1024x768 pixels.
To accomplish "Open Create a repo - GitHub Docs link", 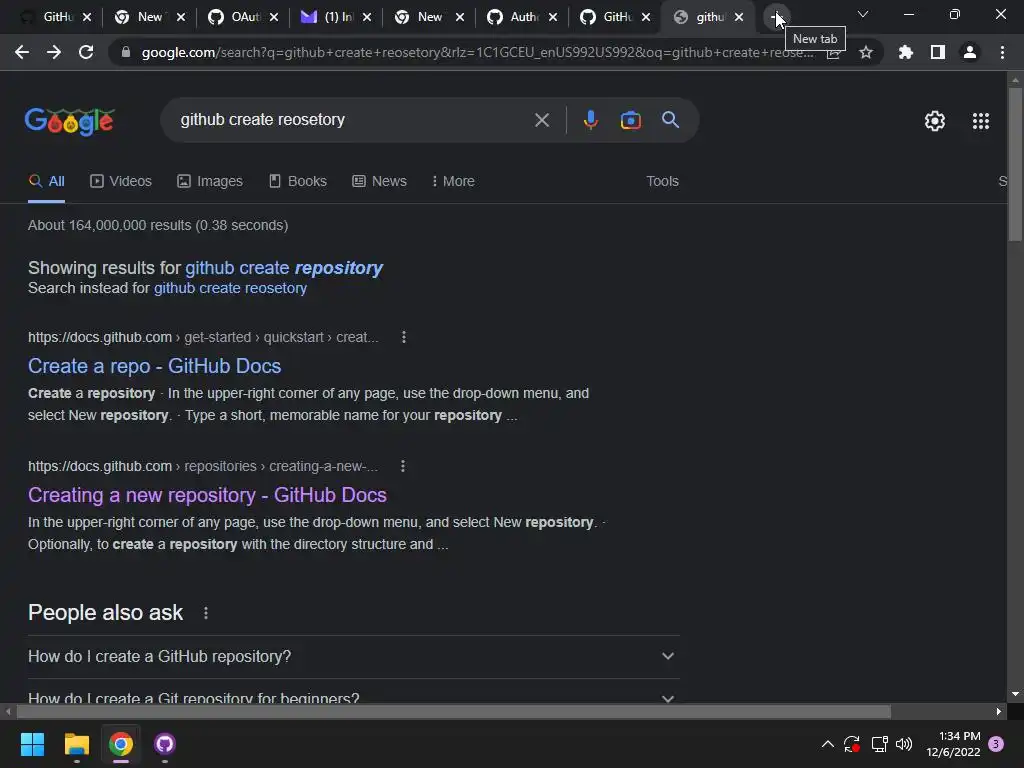I will pos(154,366).
